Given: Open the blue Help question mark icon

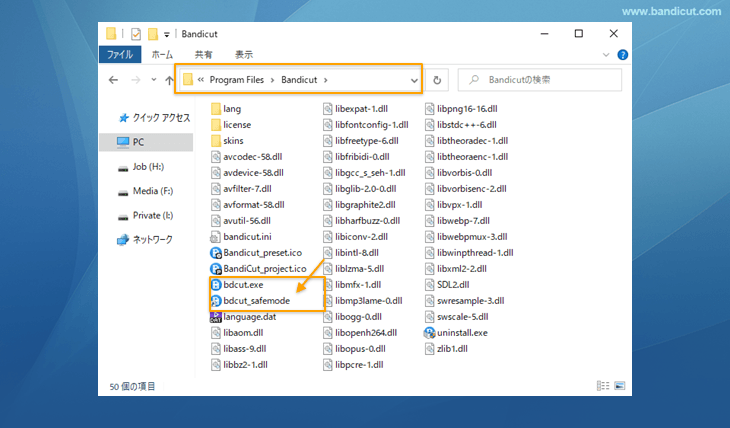Looking at the screenshot, I should tap(623, 55).
